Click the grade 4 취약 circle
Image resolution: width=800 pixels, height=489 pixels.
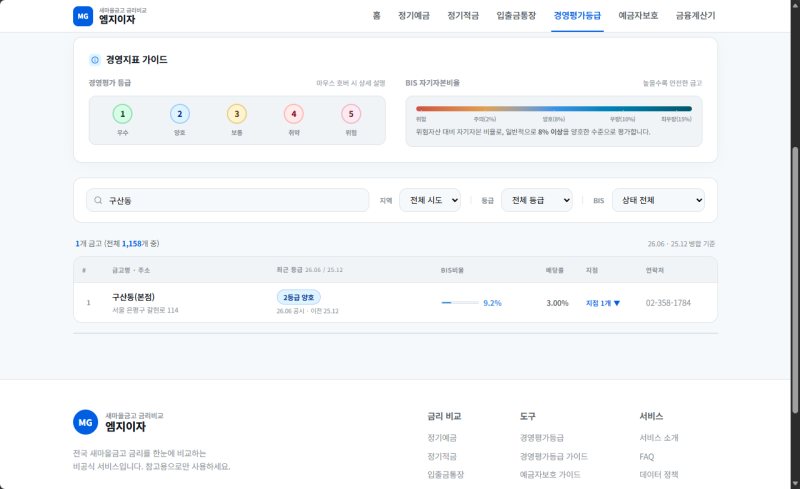pyautogui.click(x=294, y=114)
